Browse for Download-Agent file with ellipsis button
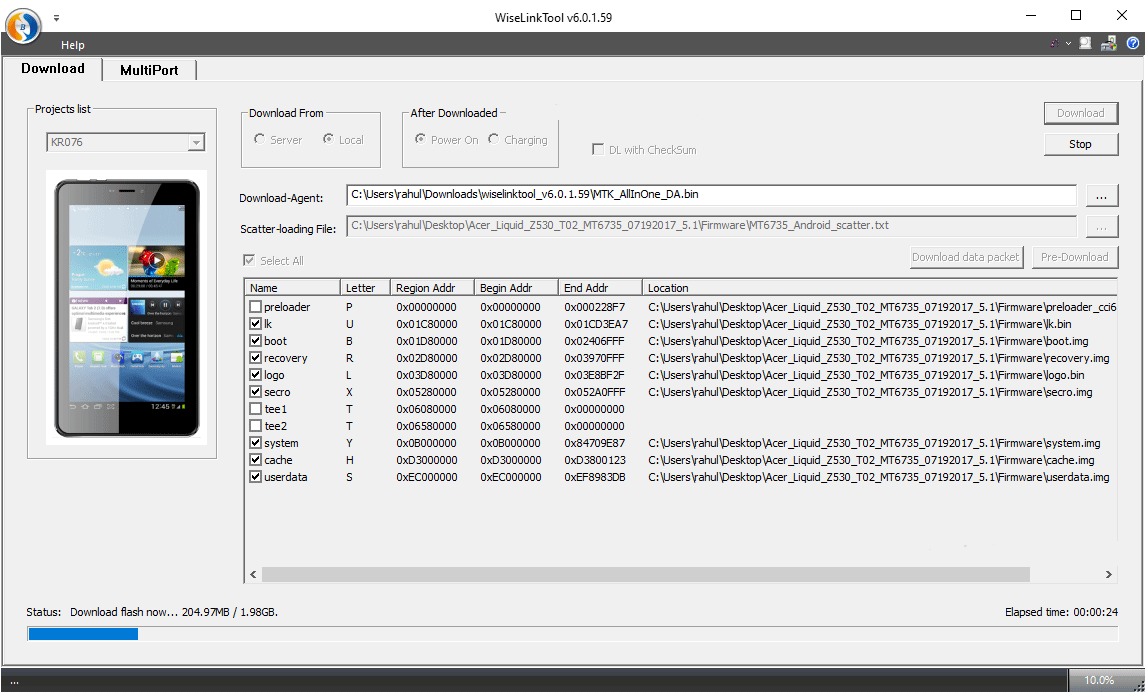The width and height of the screenshot is (1146, 693). point(1101,195)
